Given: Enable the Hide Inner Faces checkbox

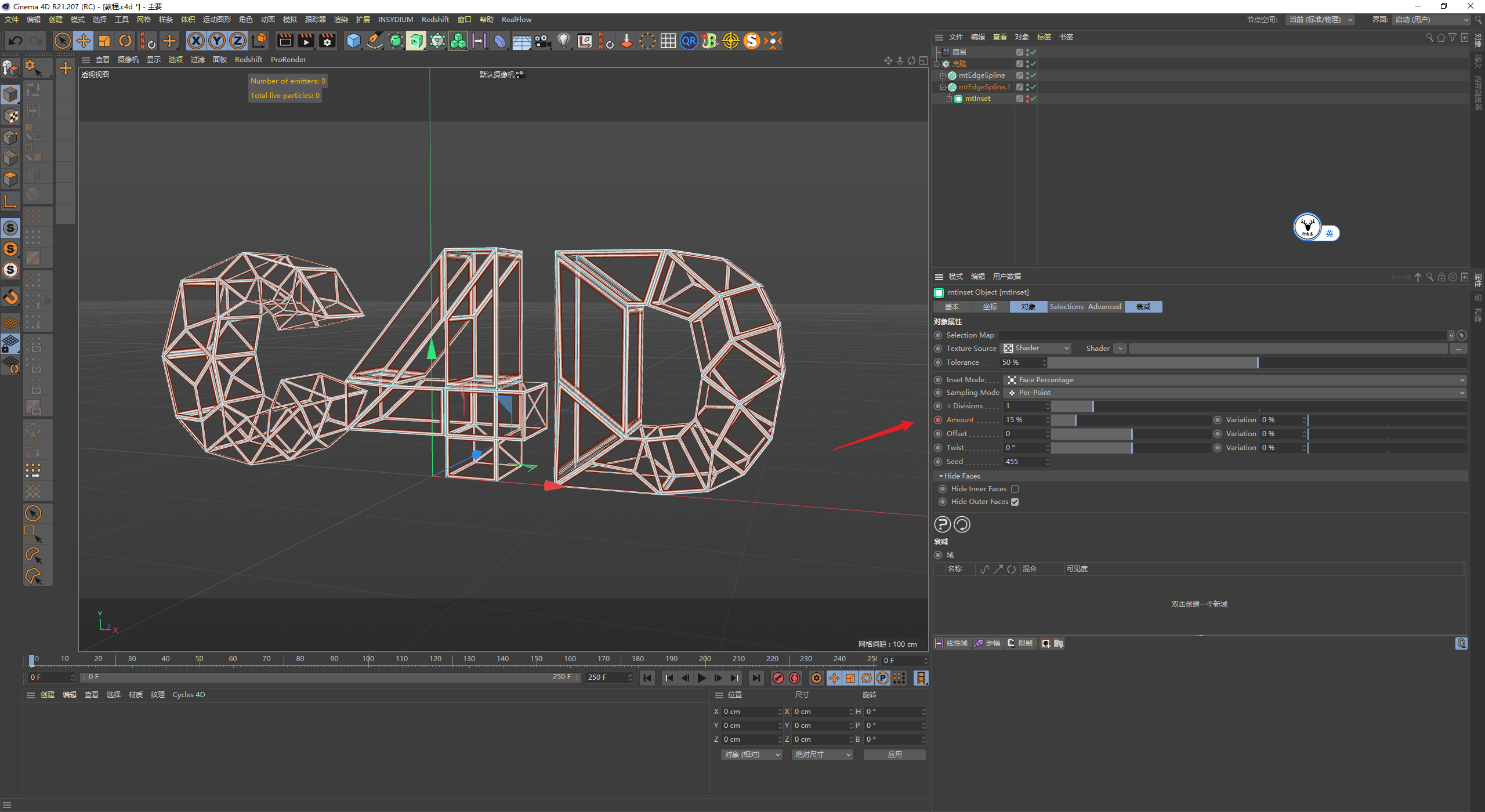Looking at the screenshot, I should point(1015,489).
